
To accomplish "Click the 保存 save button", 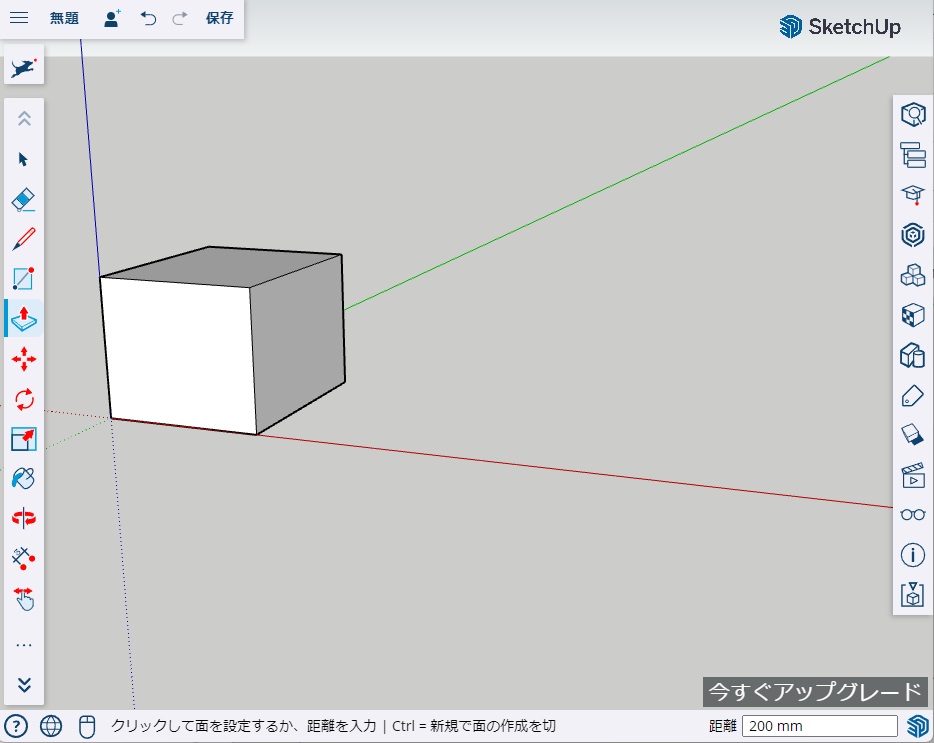I will [x=219, y=18].
